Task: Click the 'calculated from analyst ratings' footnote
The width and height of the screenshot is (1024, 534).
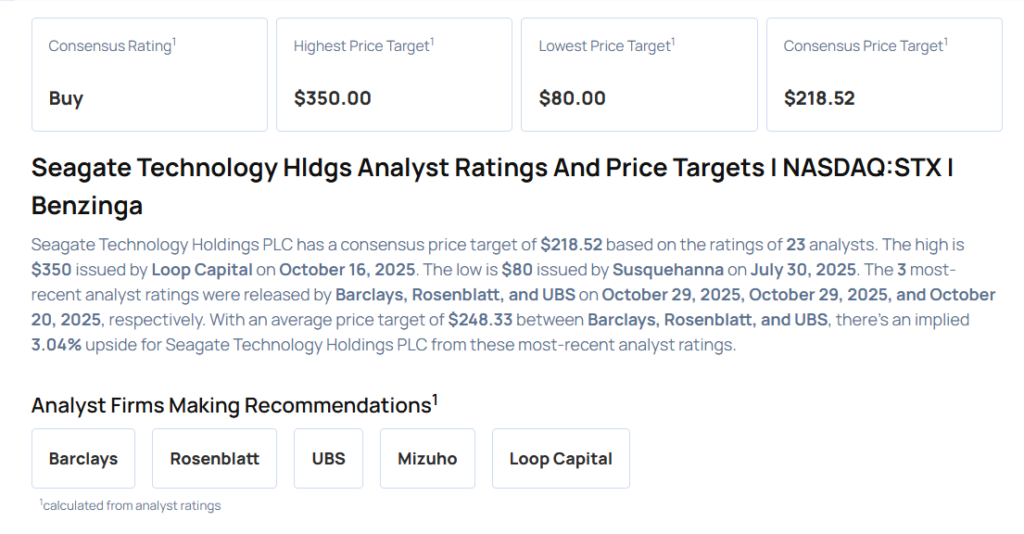Action: (132, 506)
